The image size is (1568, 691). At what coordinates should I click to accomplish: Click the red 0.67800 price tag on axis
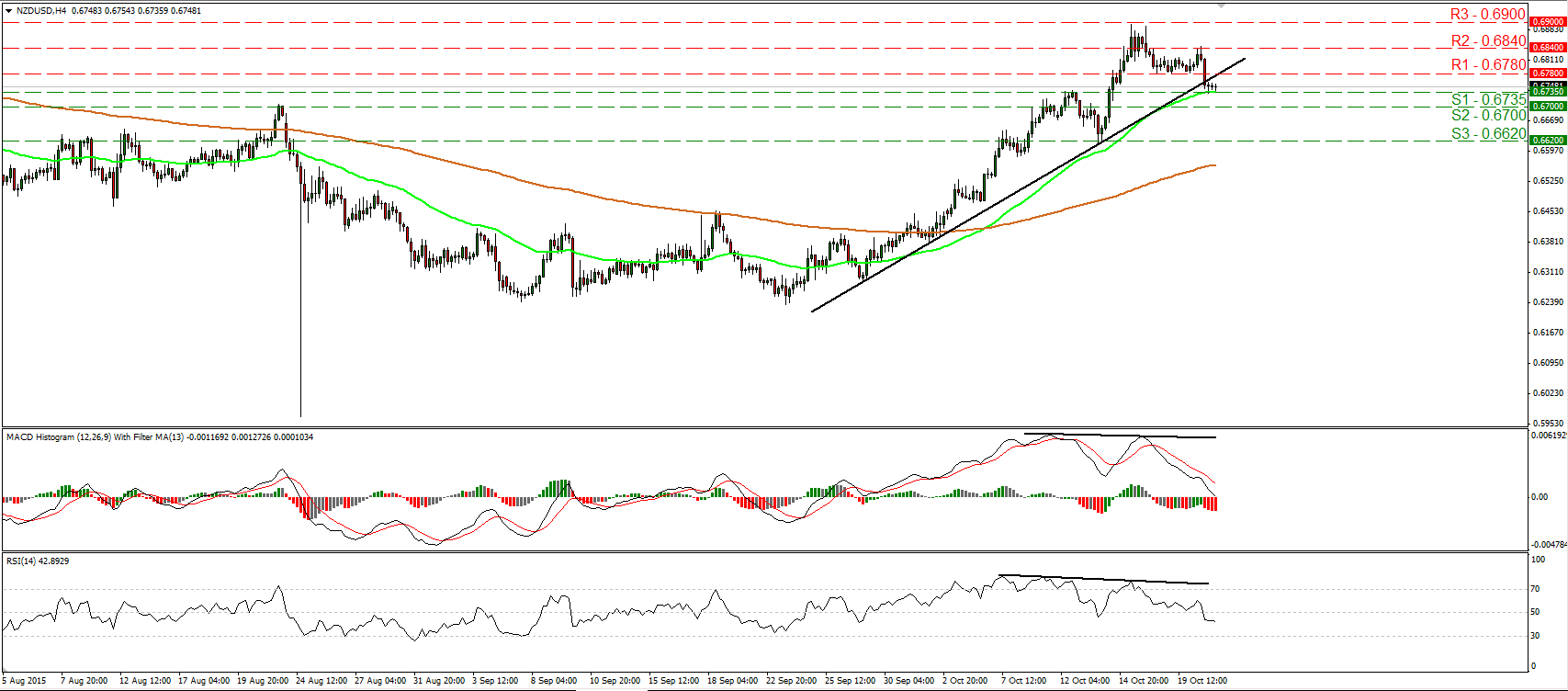coord(1547,73)
